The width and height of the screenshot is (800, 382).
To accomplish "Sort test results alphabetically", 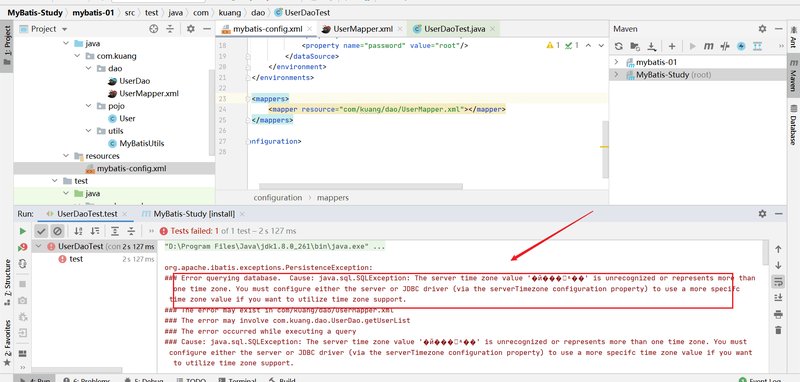I will [x=78, y=231].
